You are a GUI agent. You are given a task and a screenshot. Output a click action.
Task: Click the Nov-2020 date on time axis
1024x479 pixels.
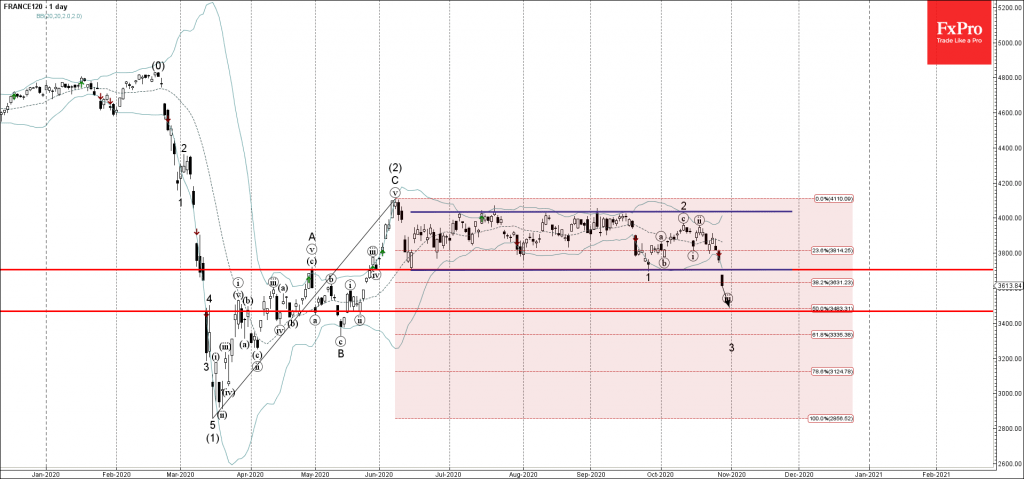pos(731,471)
